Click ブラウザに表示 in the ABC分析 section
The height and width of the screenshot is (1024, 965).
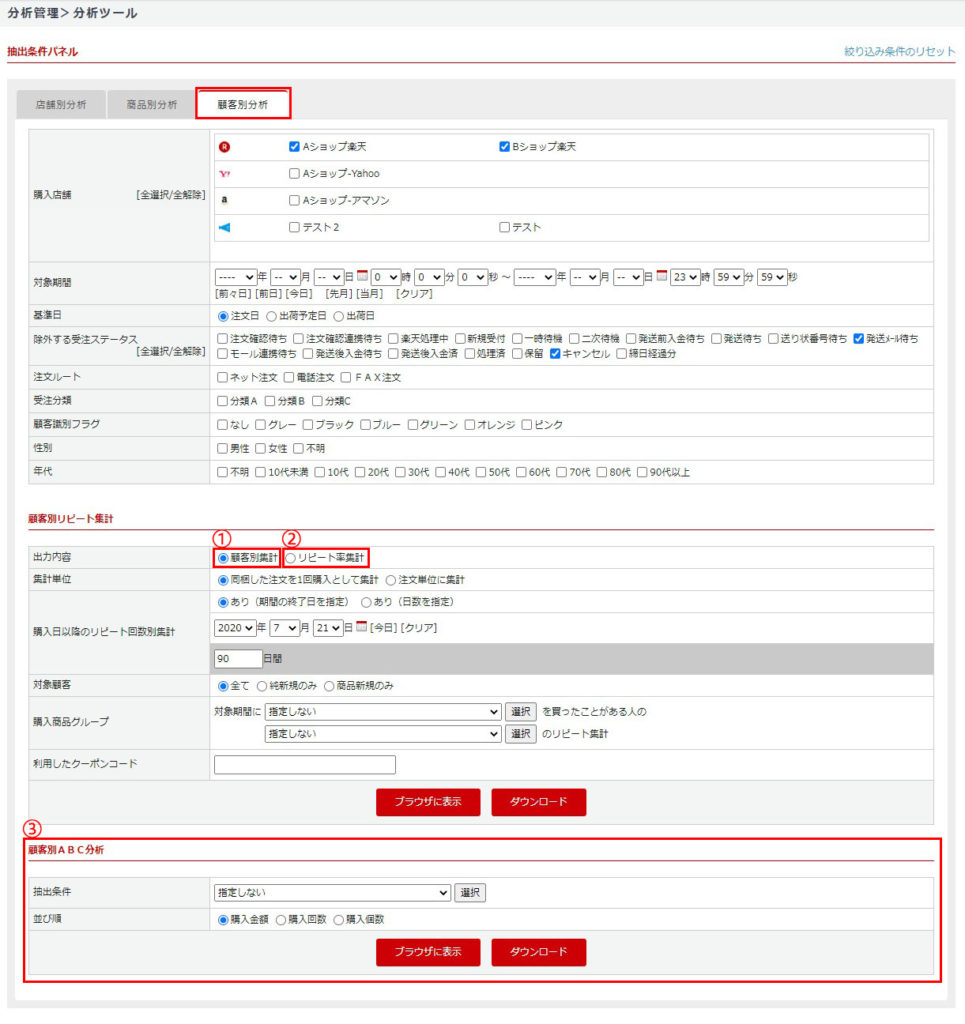pos(428,952)
